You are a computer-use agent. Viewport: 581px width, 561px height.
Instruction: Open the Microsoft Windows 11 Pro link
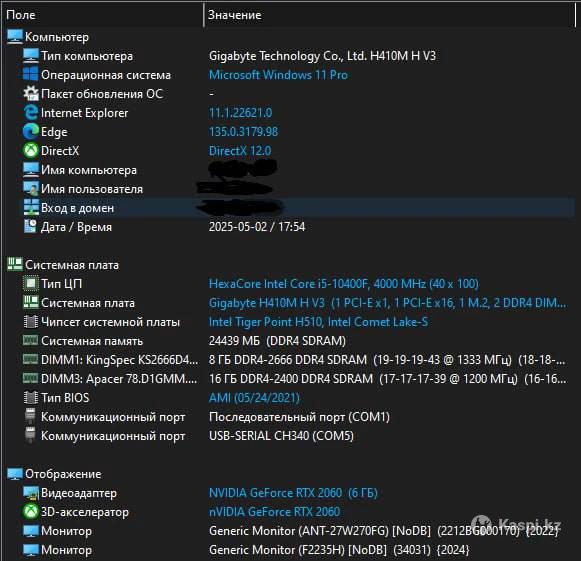pos(278,75)
